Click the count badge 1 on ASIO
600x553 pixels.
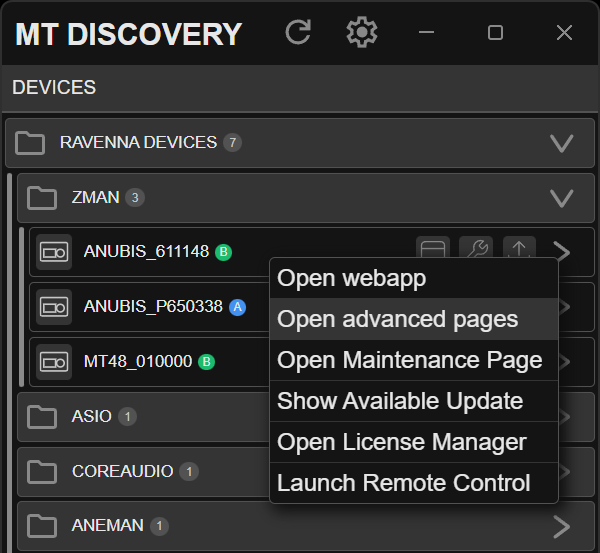click(127, 417)
